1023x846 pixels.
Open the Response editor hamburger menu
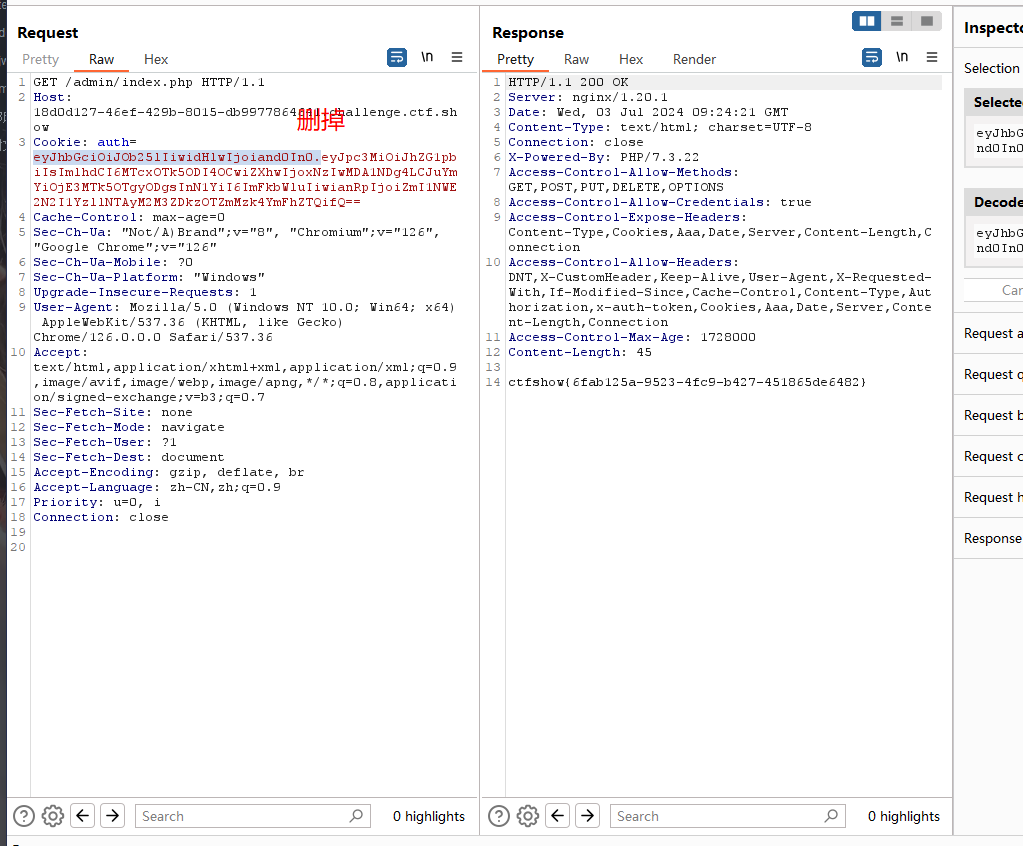[932, 57]
